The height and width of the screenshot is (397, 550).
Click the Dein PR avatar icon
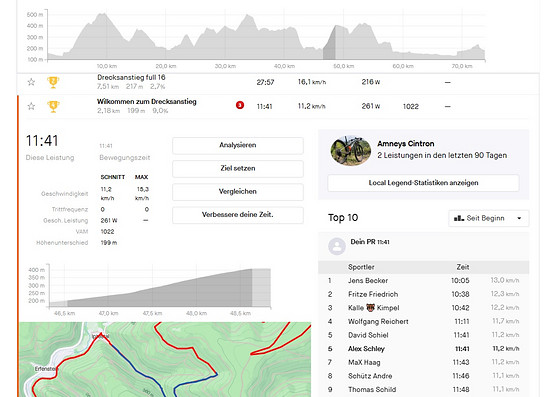click(337, 246)
